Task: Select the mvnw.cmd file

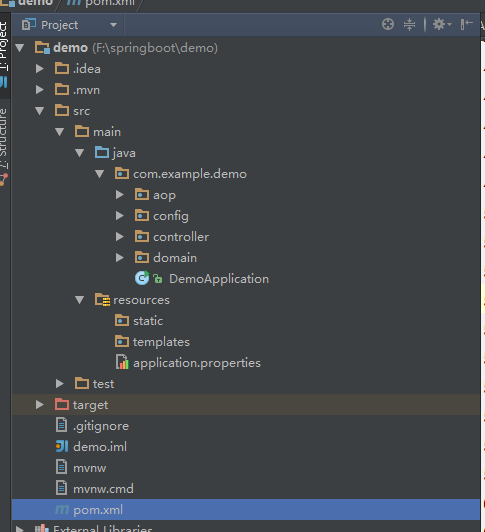Action: point(103,489)
